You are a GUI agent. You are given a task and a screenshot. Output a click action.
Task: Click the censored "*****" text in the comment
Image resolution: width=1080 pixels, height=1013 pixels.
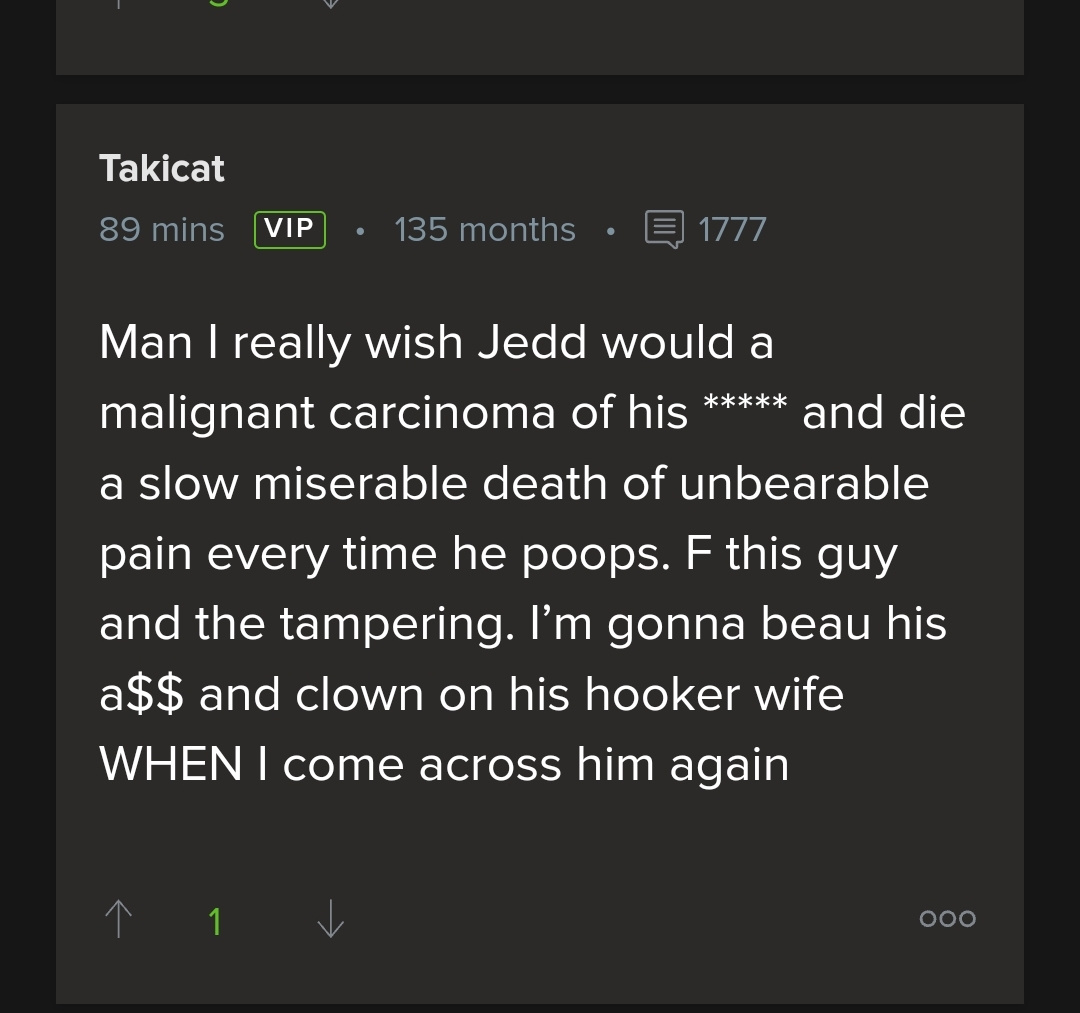(745, 406)
